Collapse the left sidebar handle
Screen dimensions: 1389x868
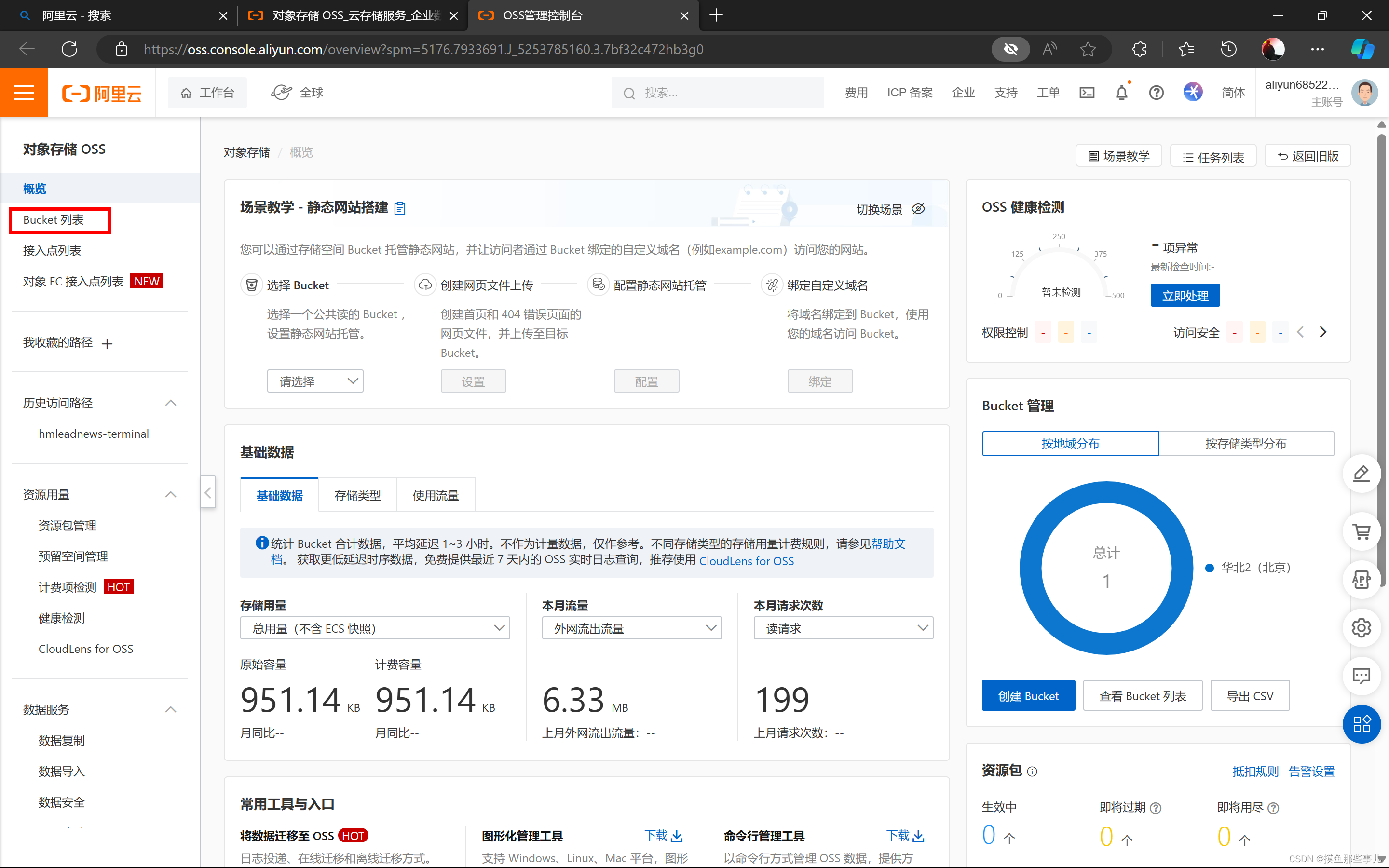click(x=208, y=492)
